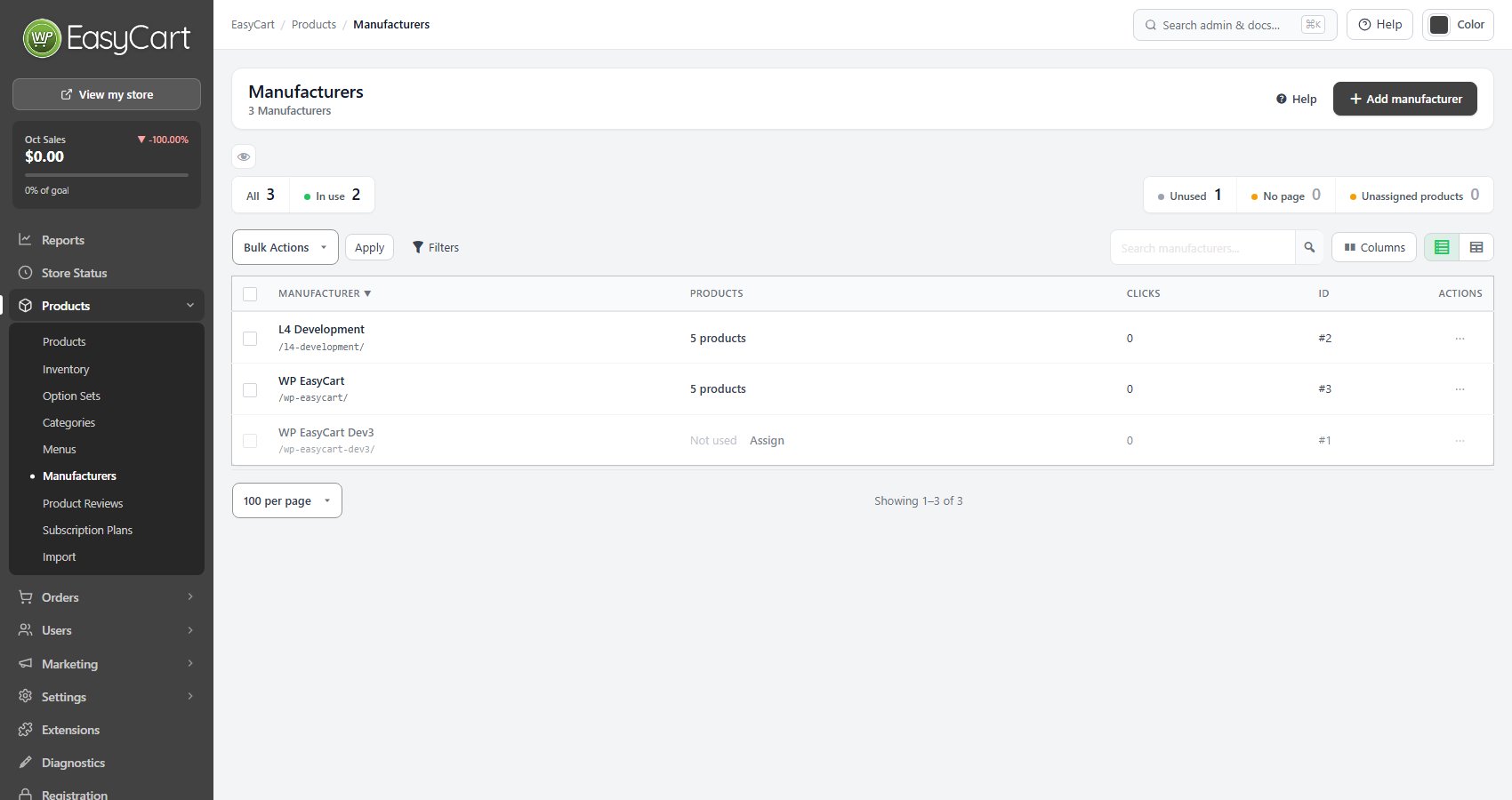Click the Apply bulk action button
Screen dimensions: 1512x800
(369, 247)
